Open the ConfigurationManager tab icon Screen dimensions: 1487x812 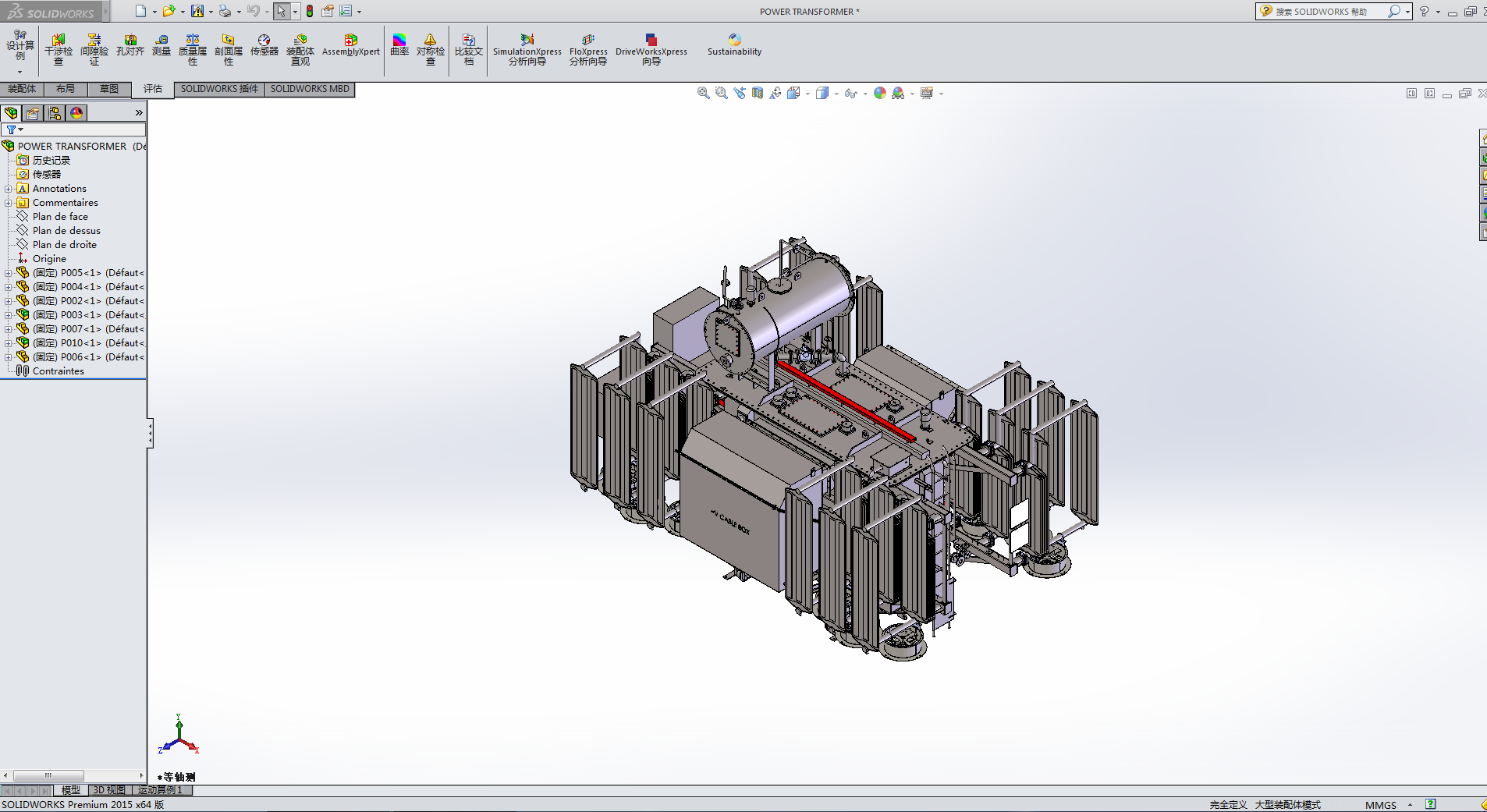tap(55, 113)
